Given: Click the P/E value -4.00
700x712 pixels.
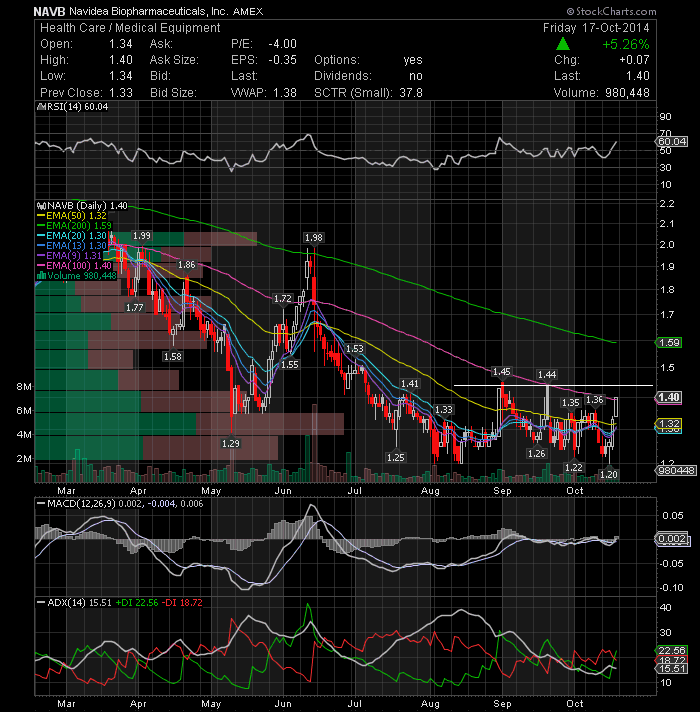Looking at the screenshot, I should 282,44.
